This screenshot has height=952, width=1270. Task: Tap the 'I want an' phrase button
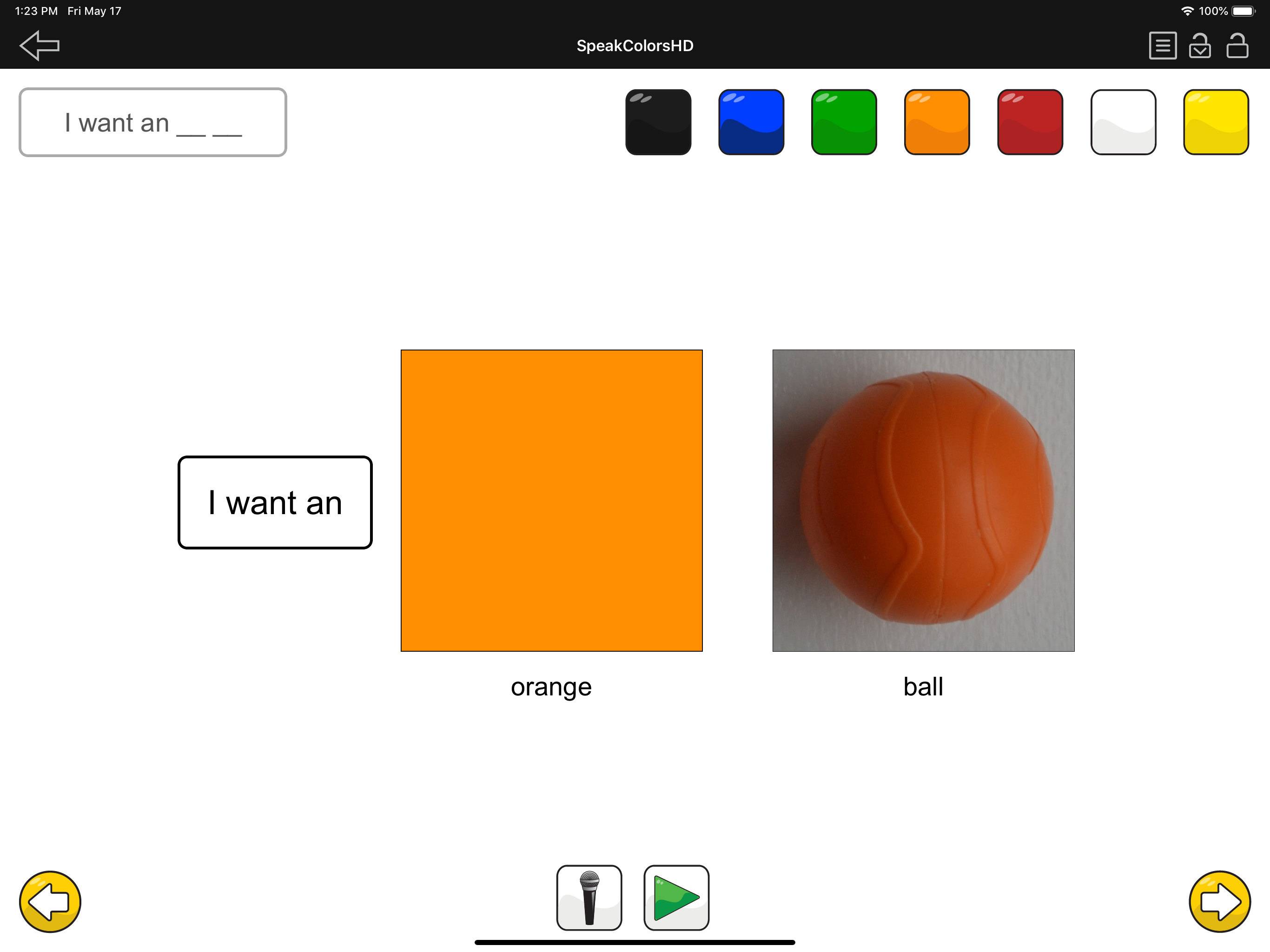tap(275, 502)
